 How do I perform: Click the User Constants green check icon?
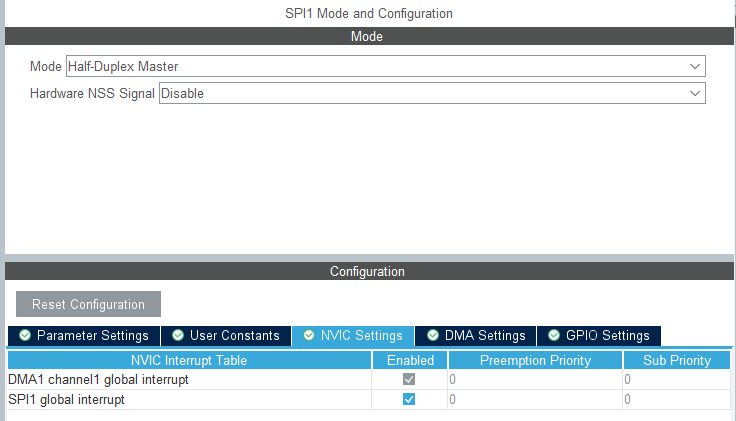[x=178, y=336]
